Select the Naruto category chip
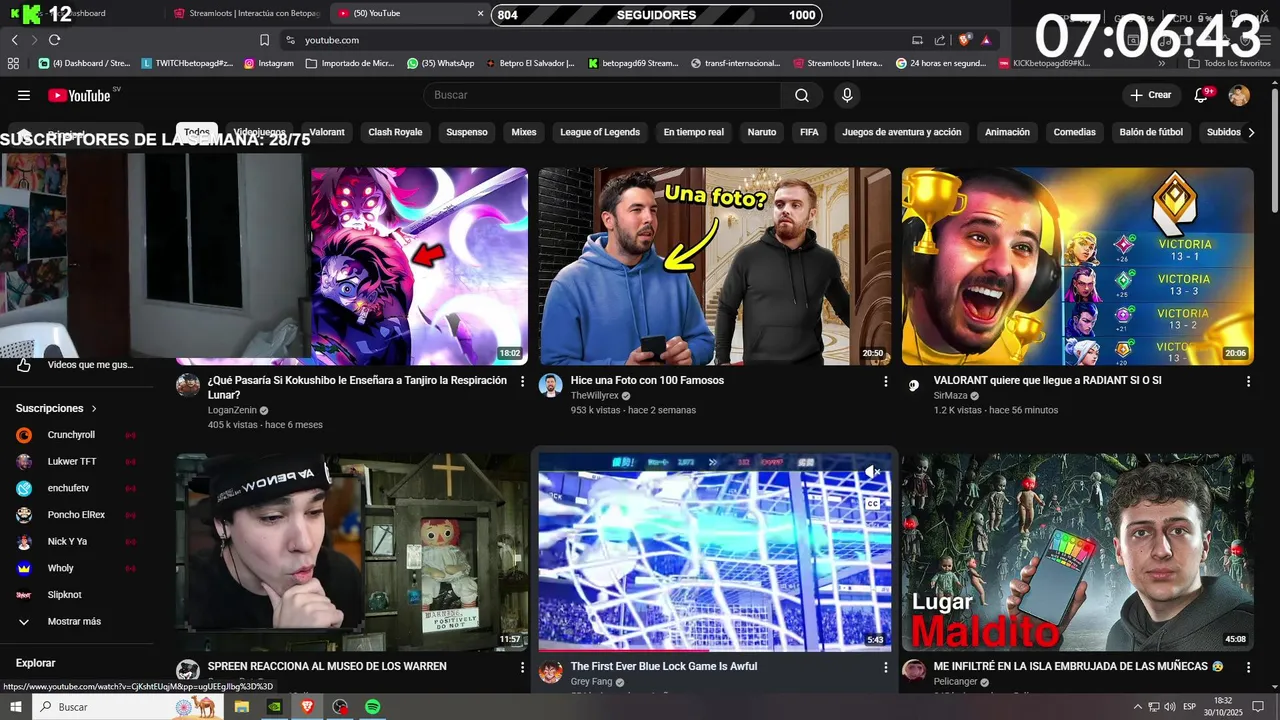This screenshot has width=1280, height=720. click(762, 132)
